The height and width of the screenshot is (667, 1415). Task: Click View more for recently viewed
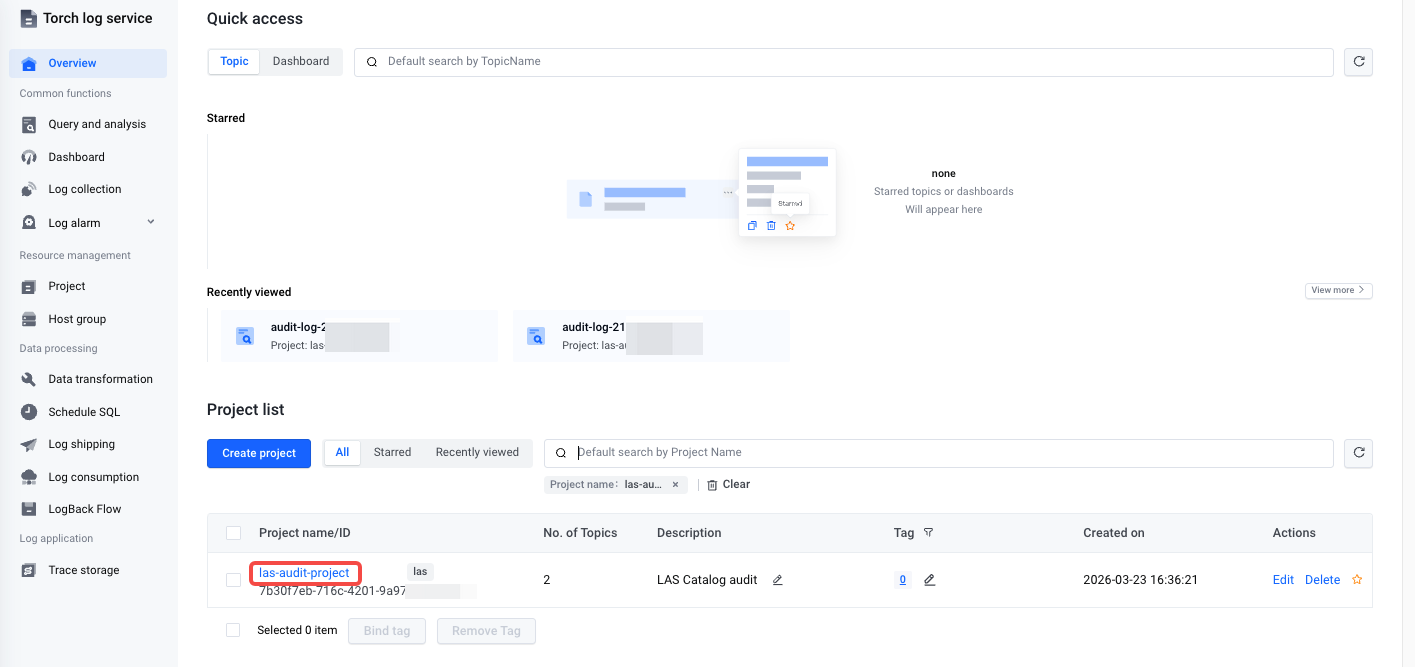coord(1338,291)
